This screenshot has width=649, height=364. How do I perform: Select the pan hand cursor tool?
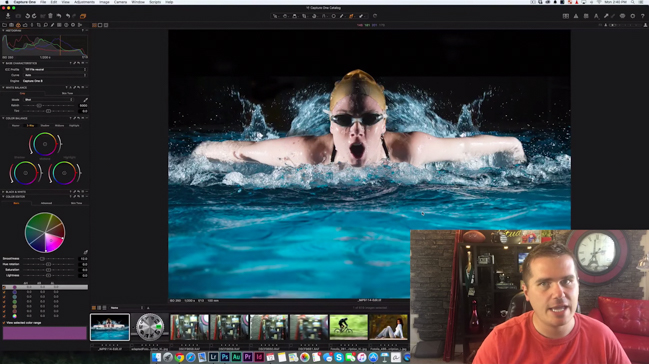coord(285,16)
